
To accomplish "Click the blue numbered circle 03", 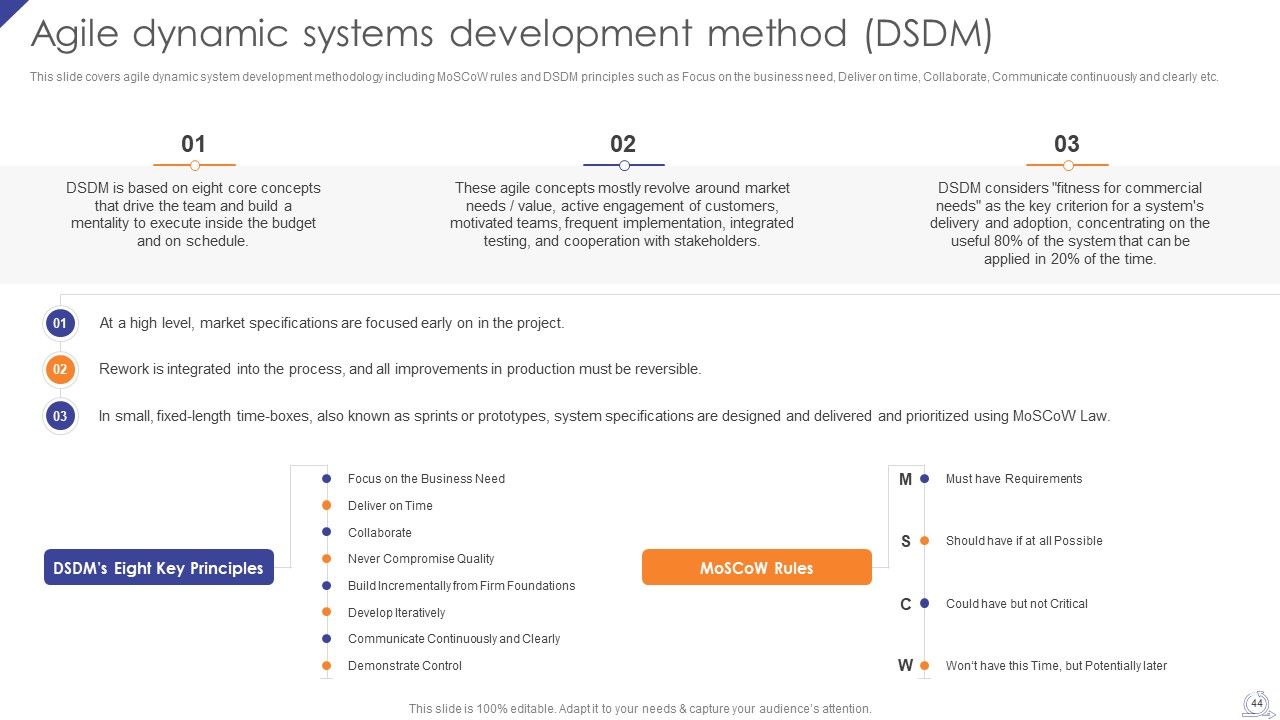I will [60, 416].
